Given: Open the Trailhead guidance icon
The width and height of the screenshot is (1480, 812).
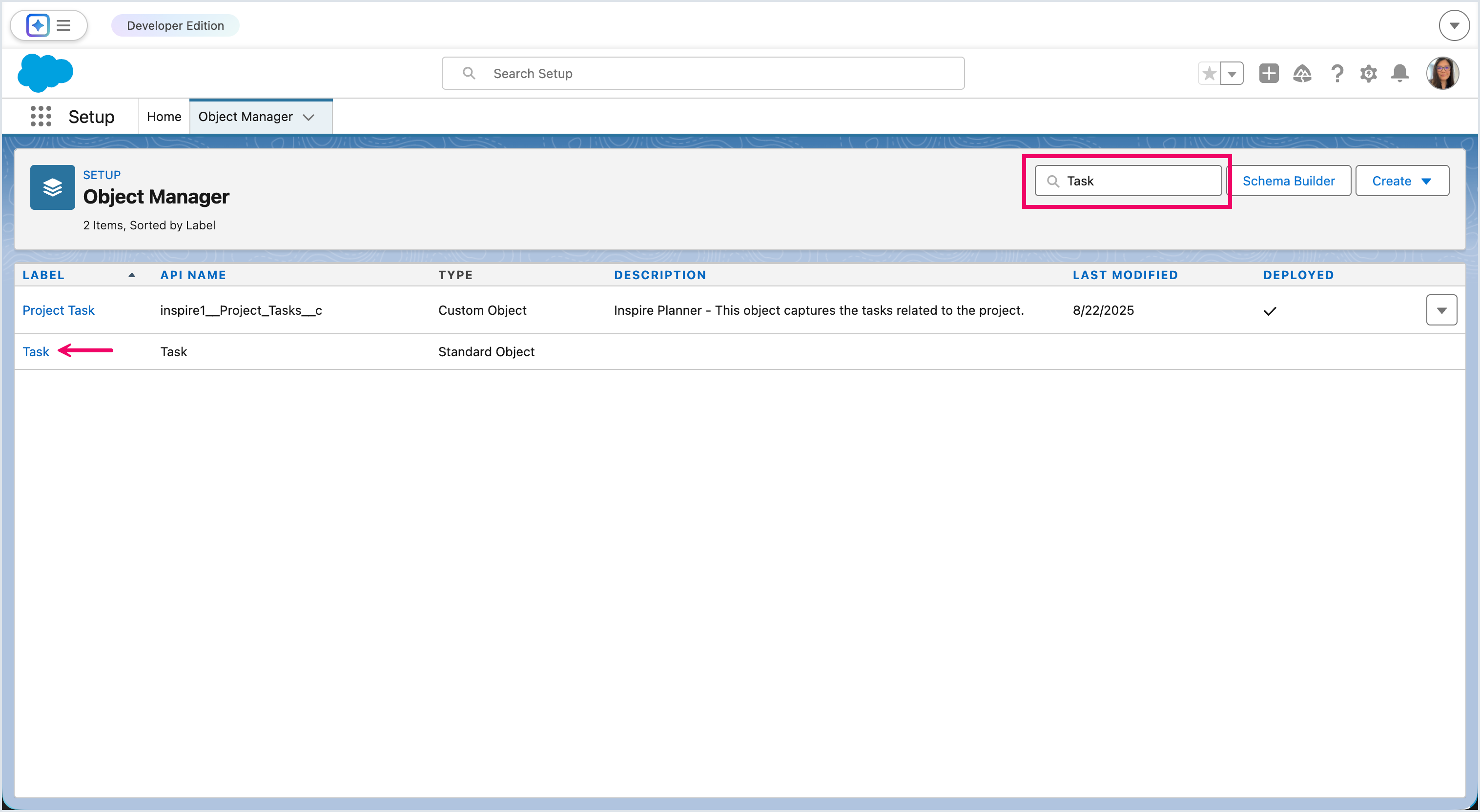Looking at the screenshot, I should (1302, 74).
